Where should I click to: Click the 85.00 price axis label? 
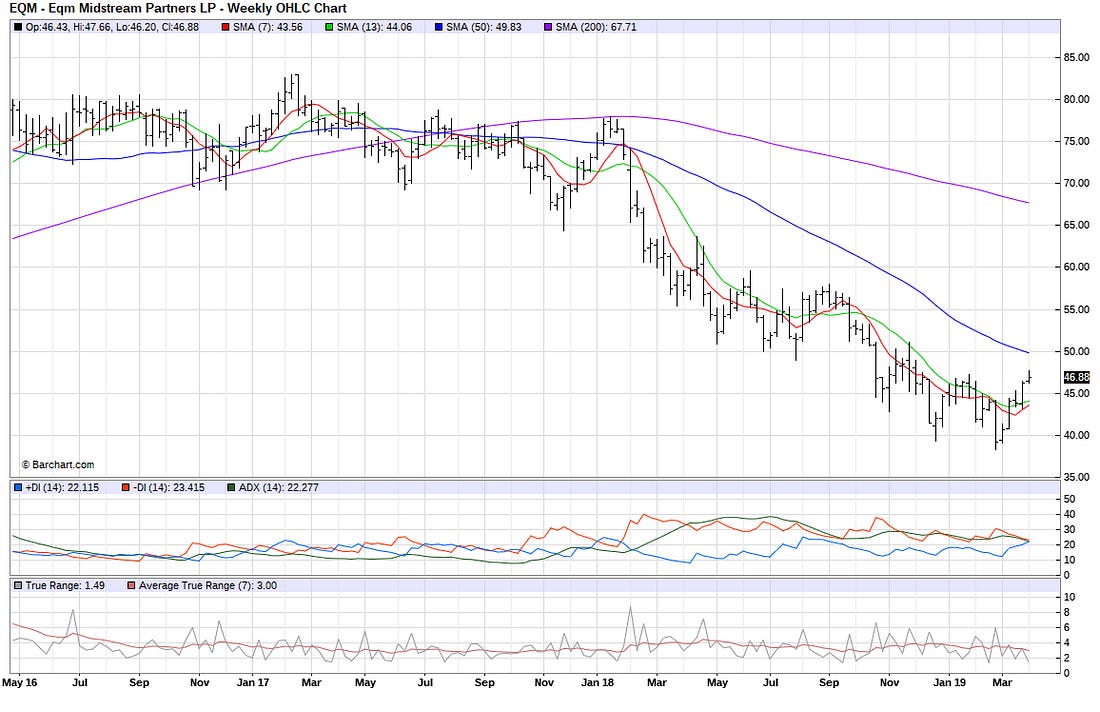click(1076, 58)
